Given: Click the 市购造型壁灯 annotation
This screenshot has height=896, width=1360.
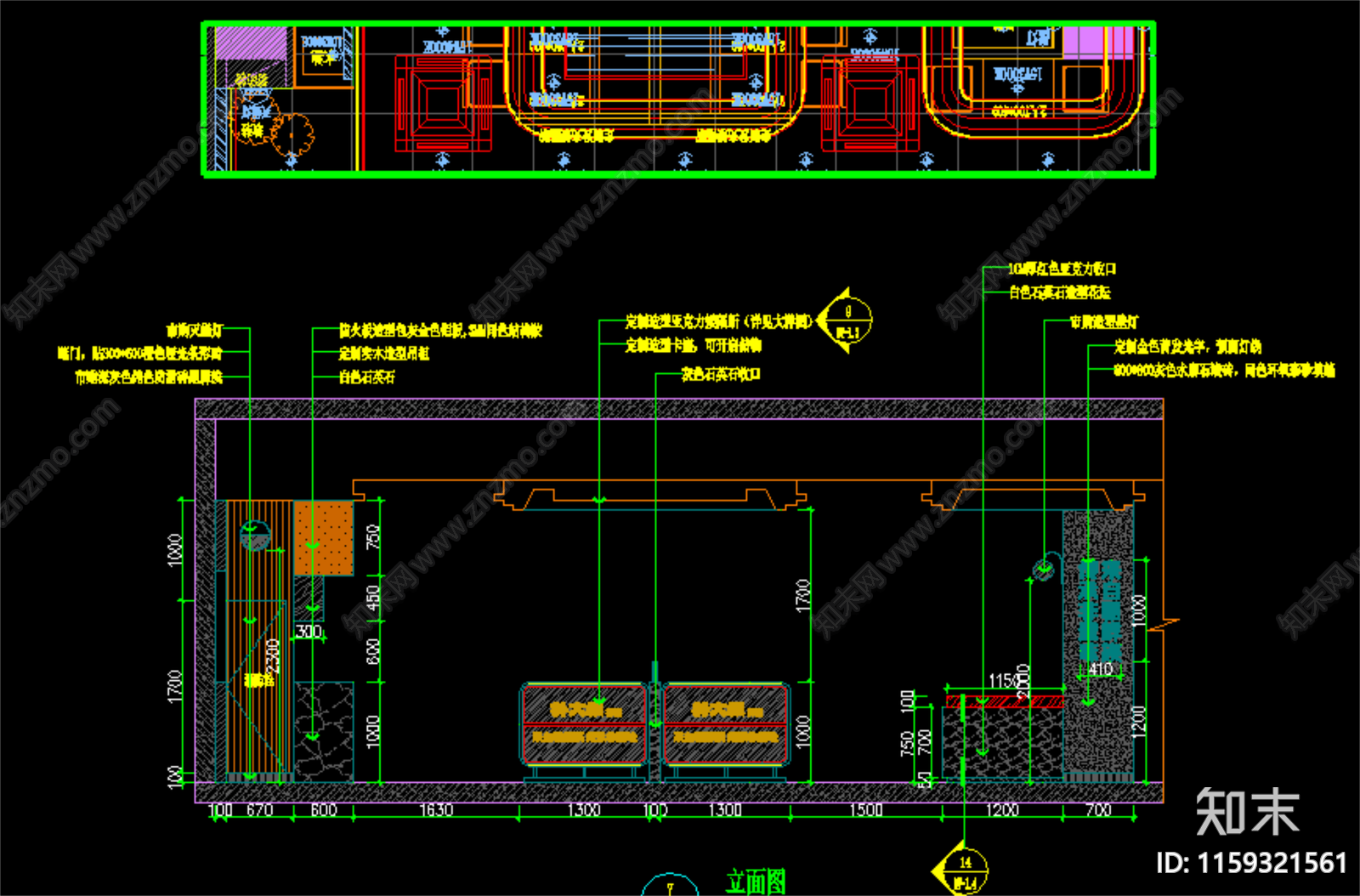Looking at the screenshot, I should coord(1103,322).
